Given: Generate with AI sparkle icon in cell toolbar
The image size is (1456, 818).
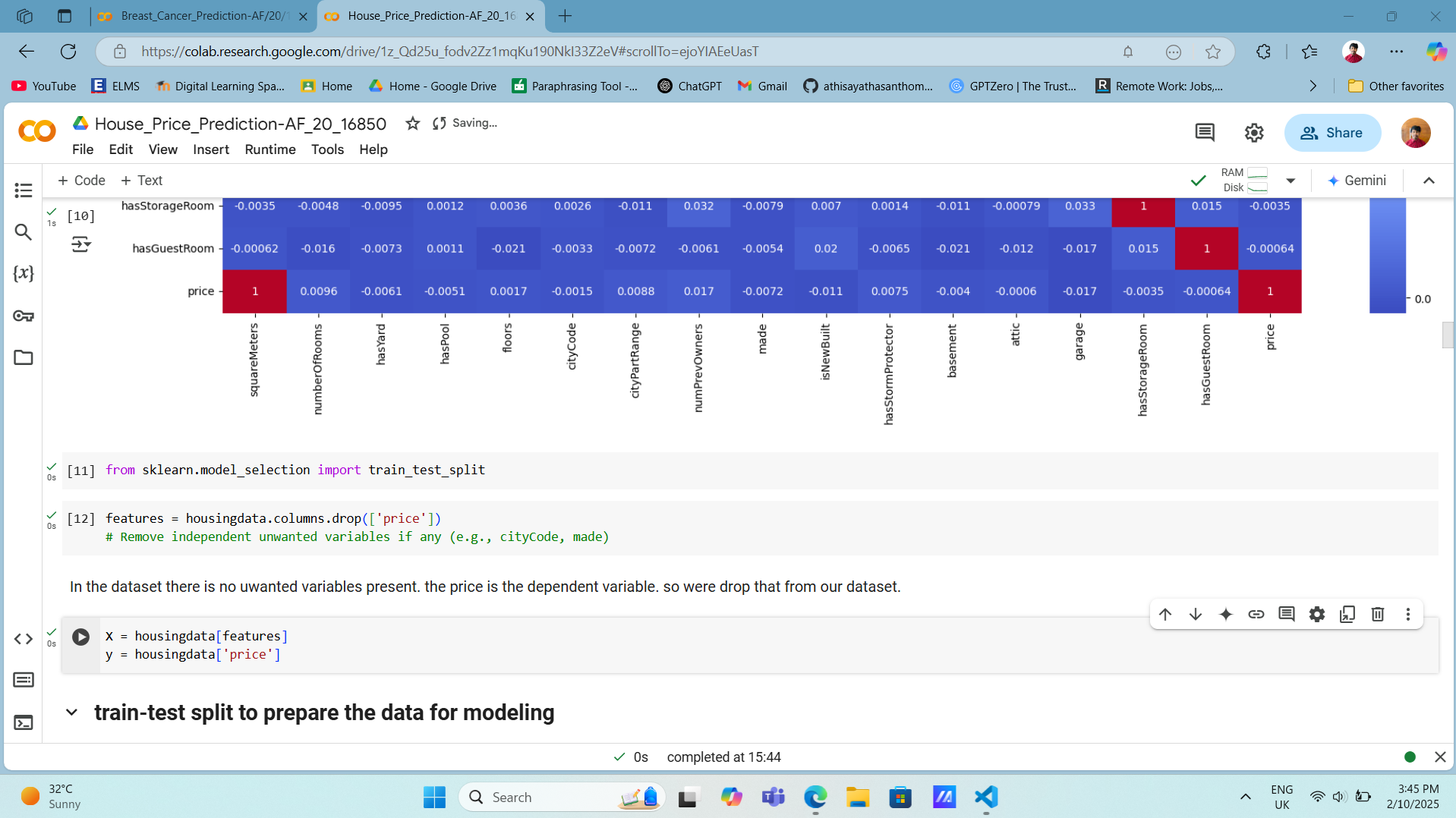Looking at the screenshot, I should point(1226,615).
